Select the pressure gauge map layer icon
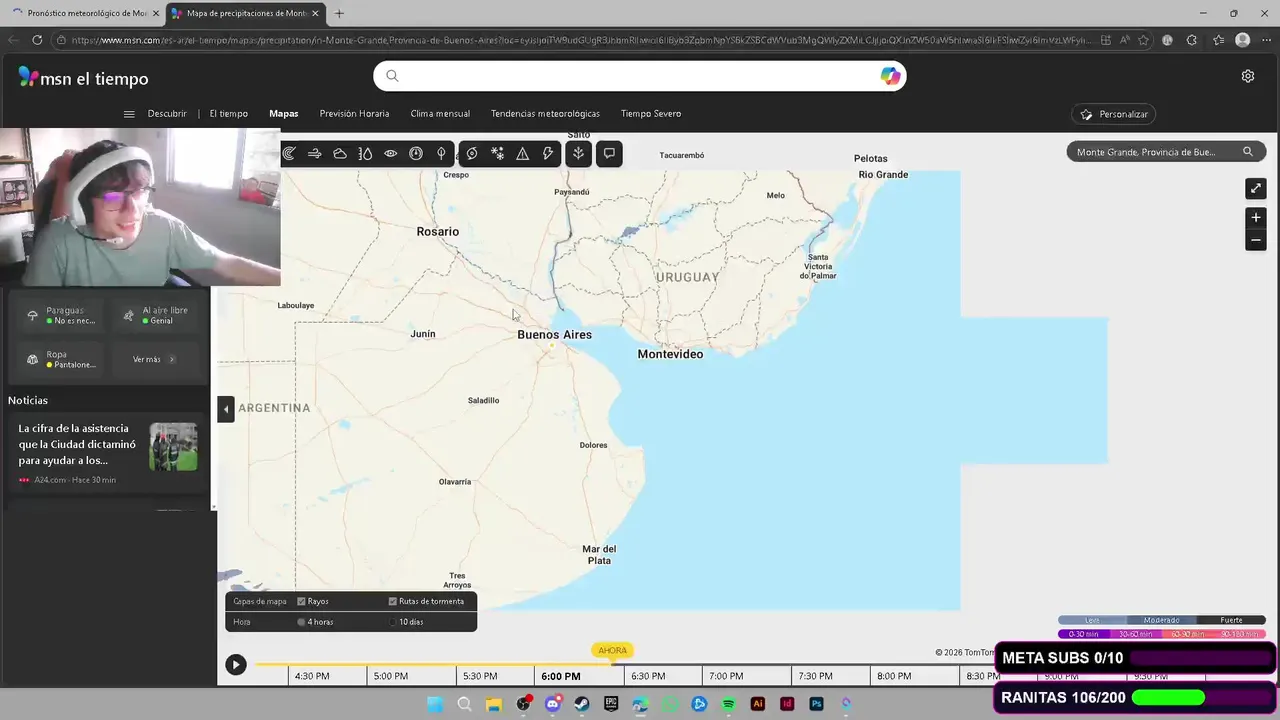This screenshot has height=720, width=1280. click(x=416, y=154)
